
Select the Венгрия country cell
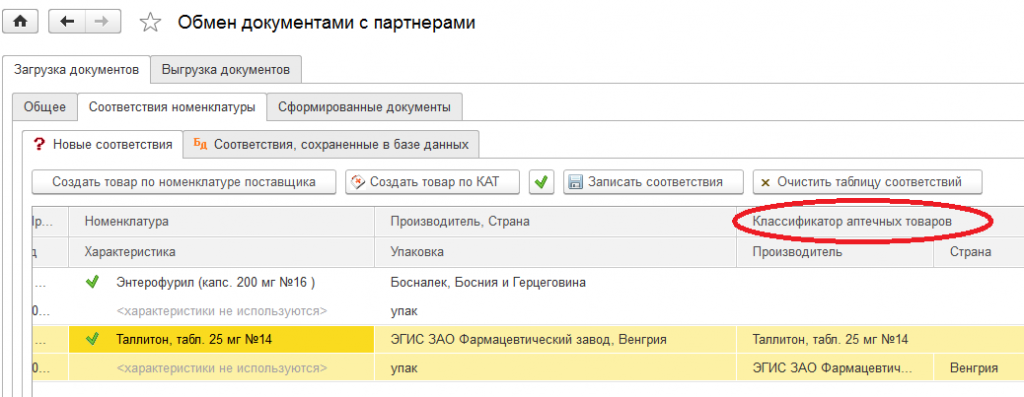(978, 368)
